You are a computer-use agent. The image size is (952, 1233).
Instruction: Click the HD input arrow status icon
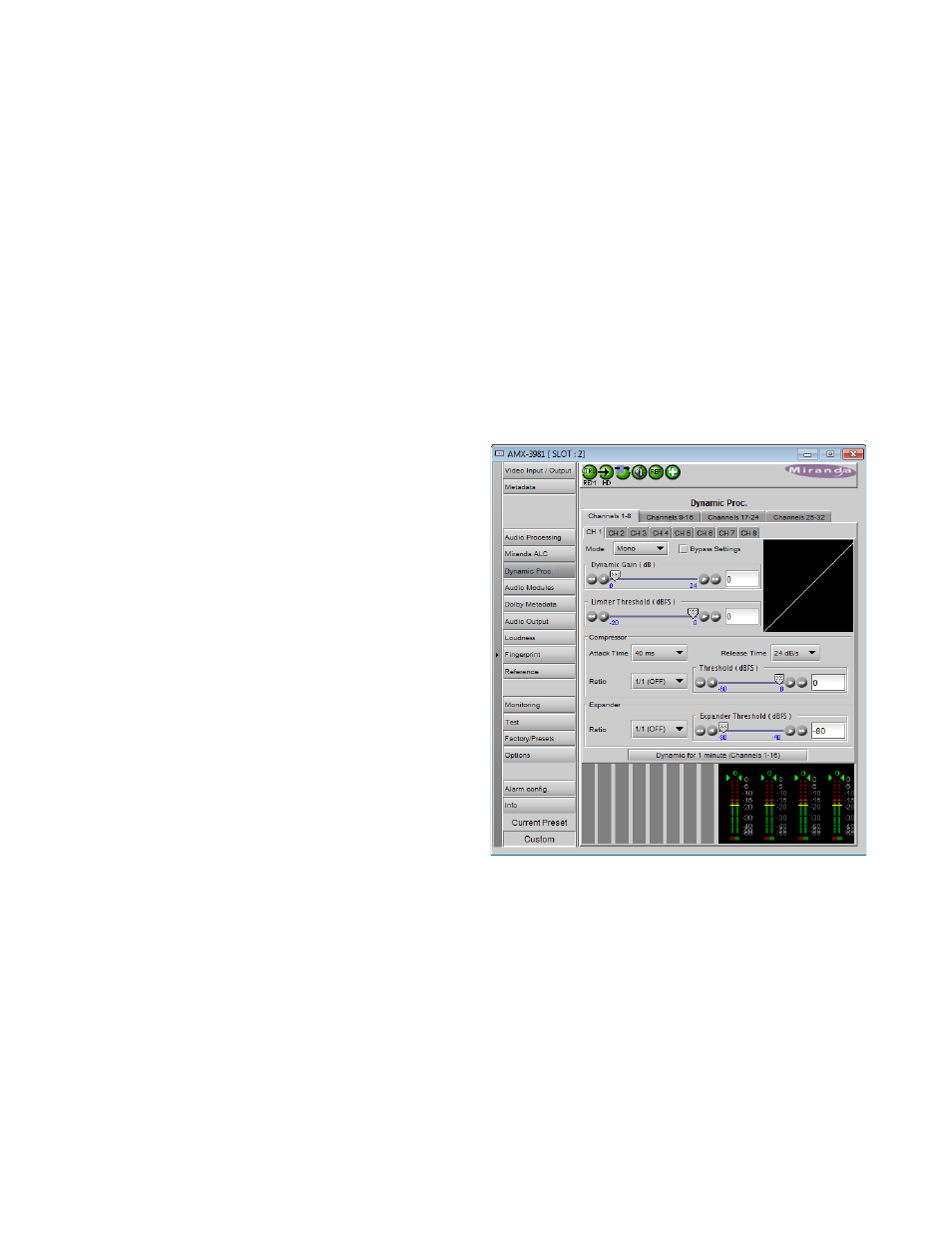click(606, 472)
